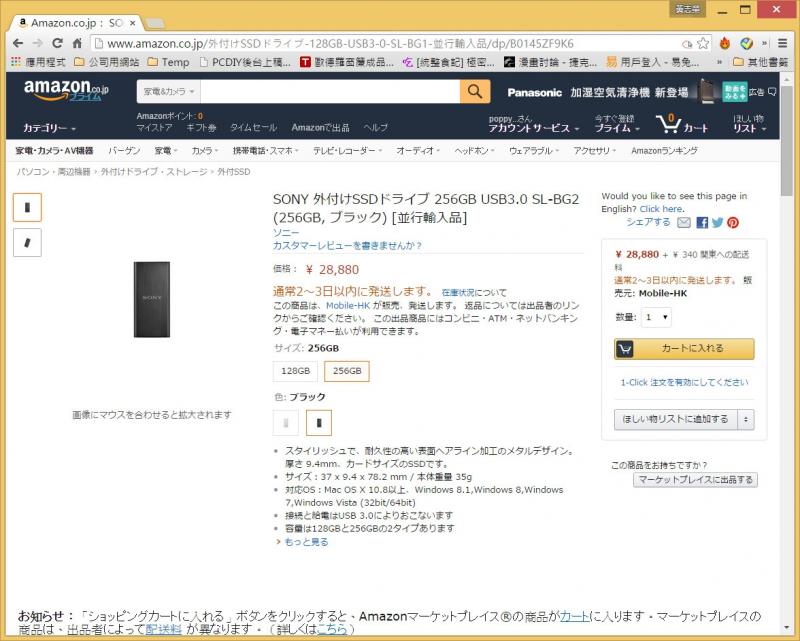Screen dimensions: 800x641
Task: Click 1-Click 注文を有効にしてください link
Action: click(x=684, y=382)
